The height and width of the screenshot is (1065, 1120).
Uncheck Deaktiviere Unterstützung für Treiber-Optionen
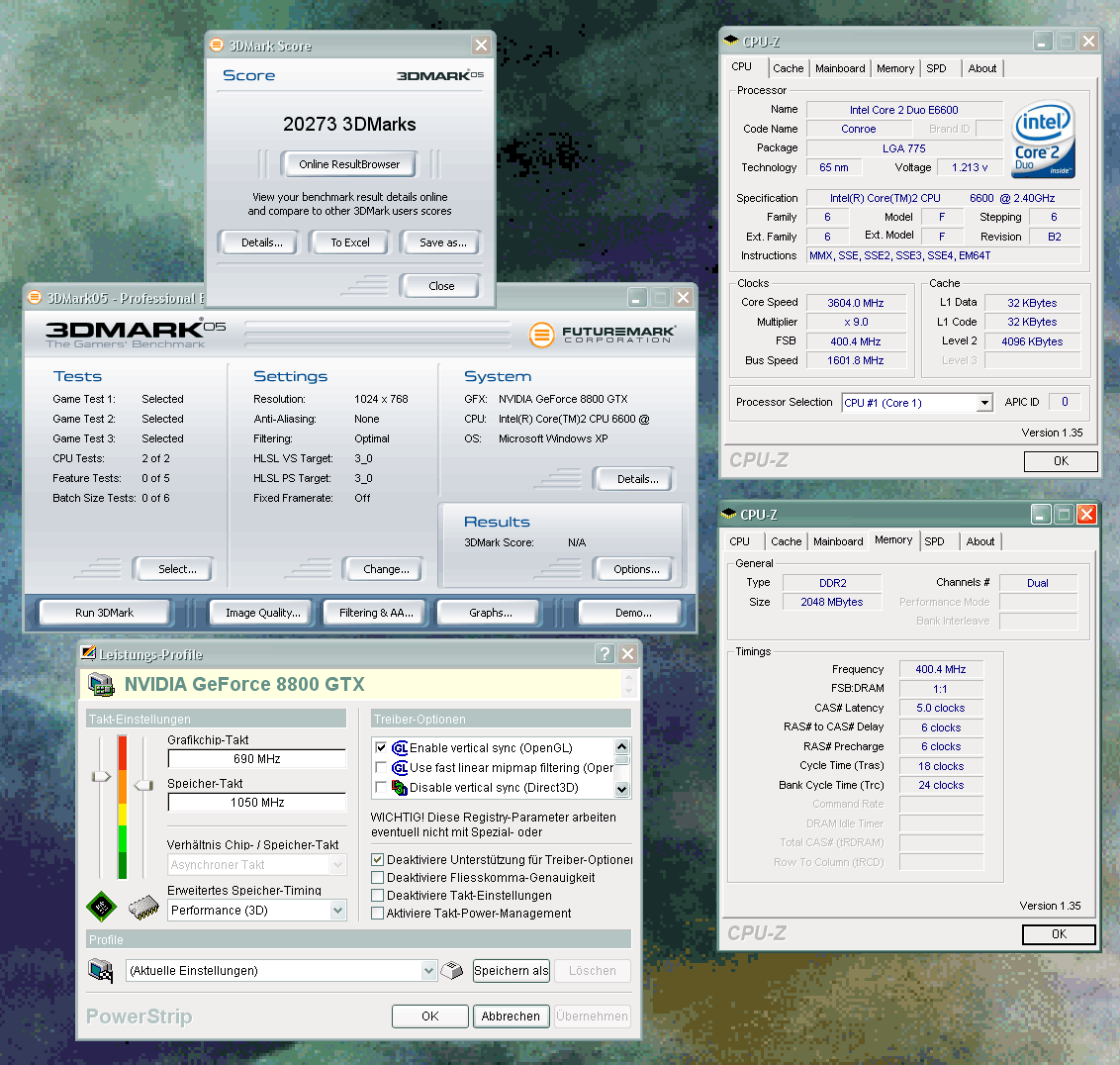click(x=377, y=860)
